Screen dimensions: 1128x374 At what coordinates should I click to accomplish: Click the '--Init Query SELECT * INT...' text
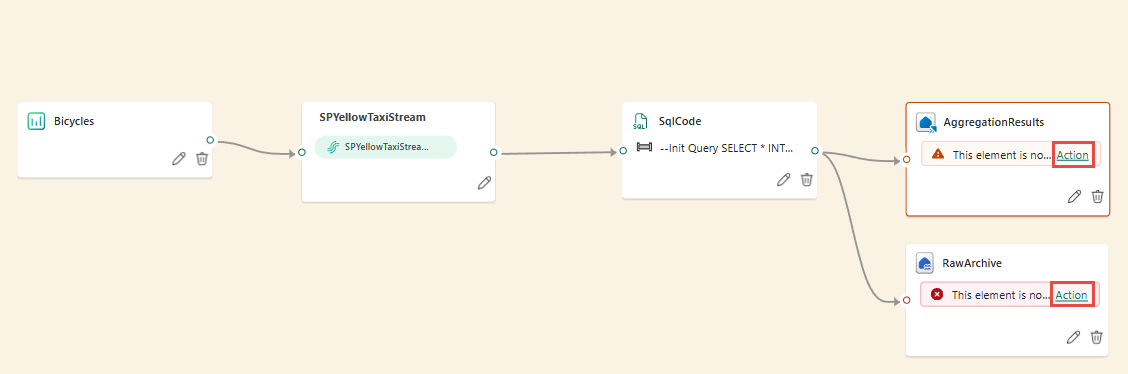[x=727, y=149]
